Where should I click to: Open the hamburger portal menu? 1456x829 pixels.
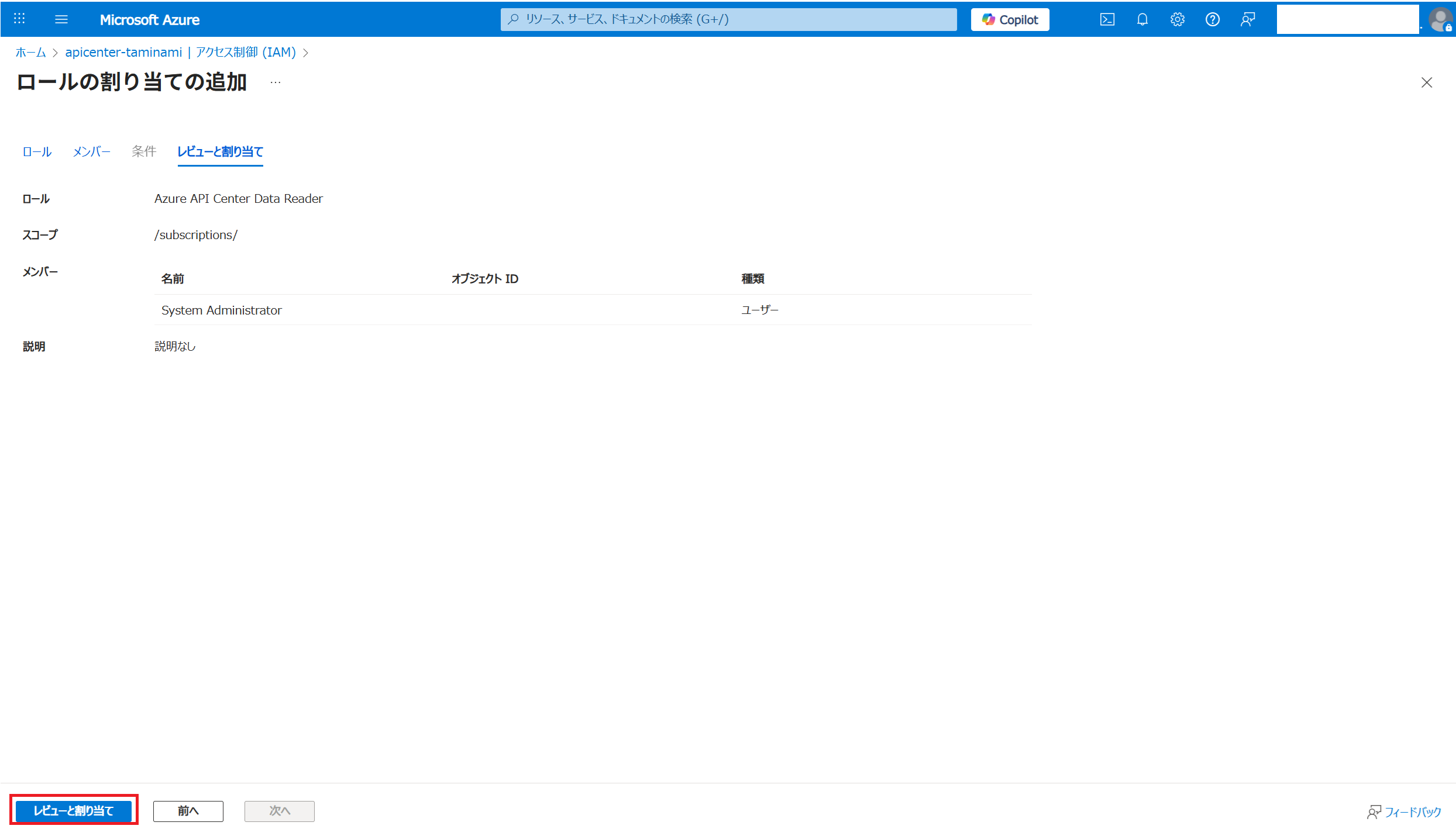point(61,19)
